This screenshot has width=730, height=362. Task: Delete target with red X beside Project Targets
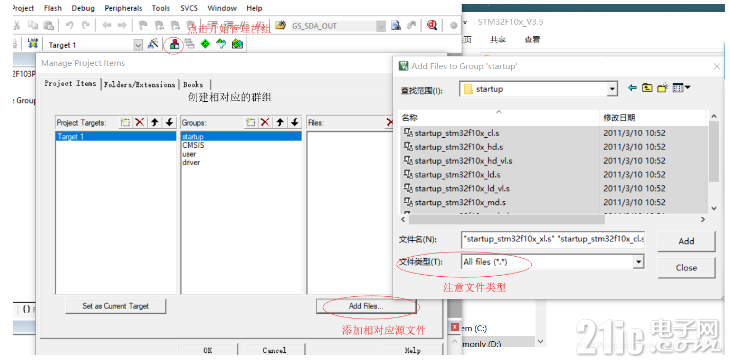click(x=139, y=122)
